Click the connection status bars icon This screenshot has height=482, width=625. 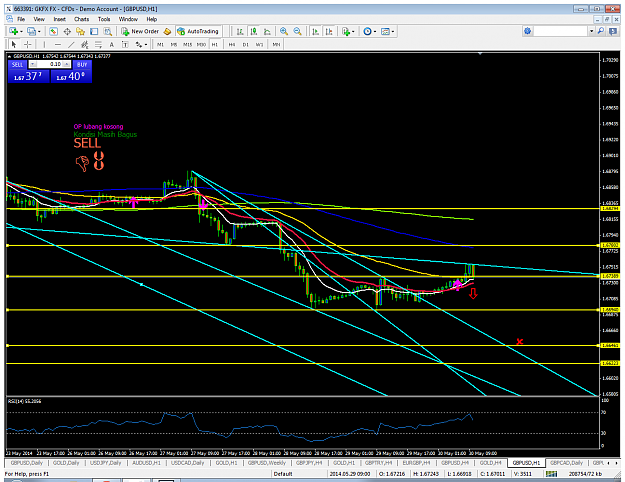(551, 474)
